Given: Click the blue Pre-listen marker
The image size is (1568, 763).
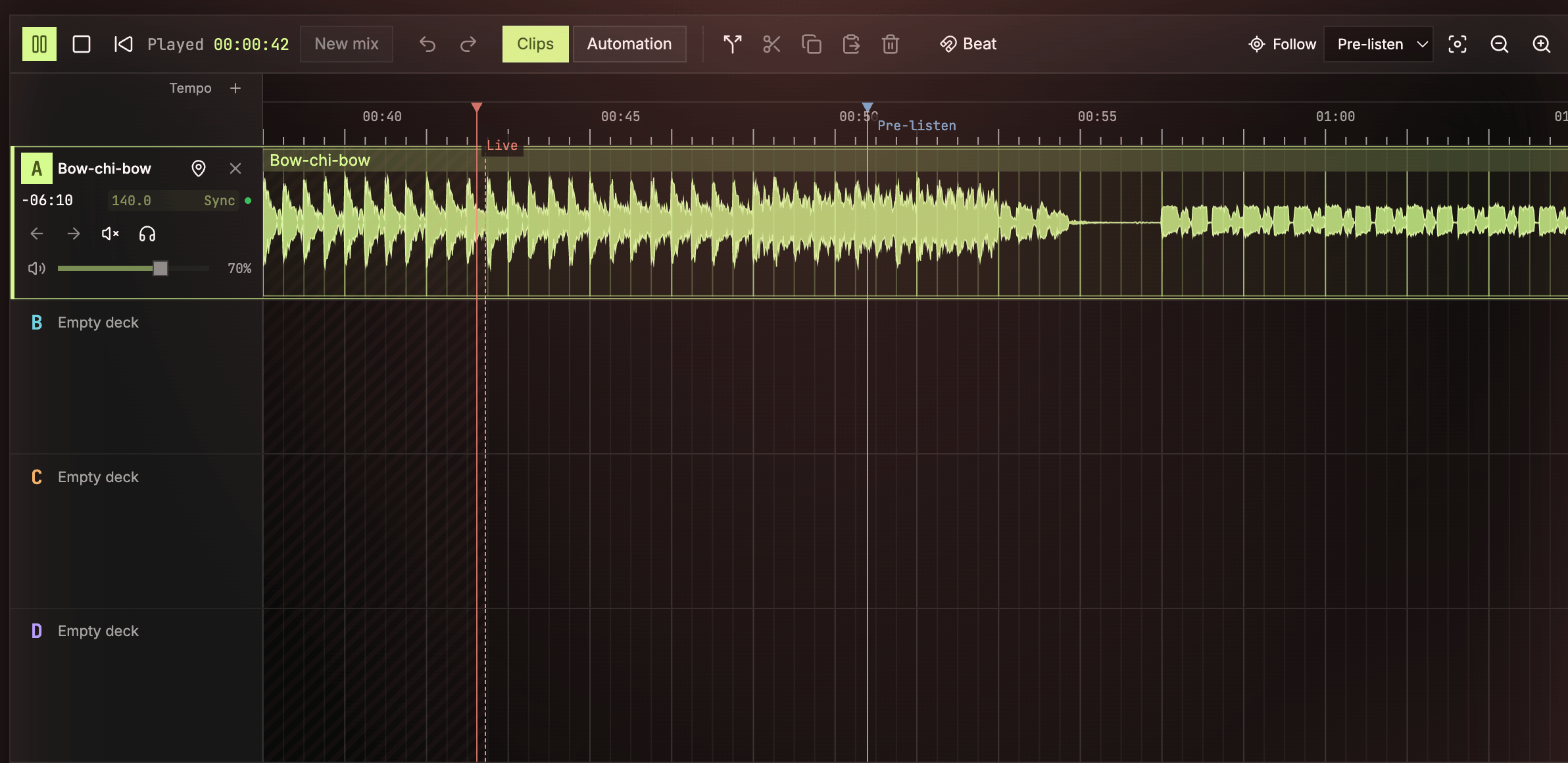Looking at the screenshot, I should point(868,107).
